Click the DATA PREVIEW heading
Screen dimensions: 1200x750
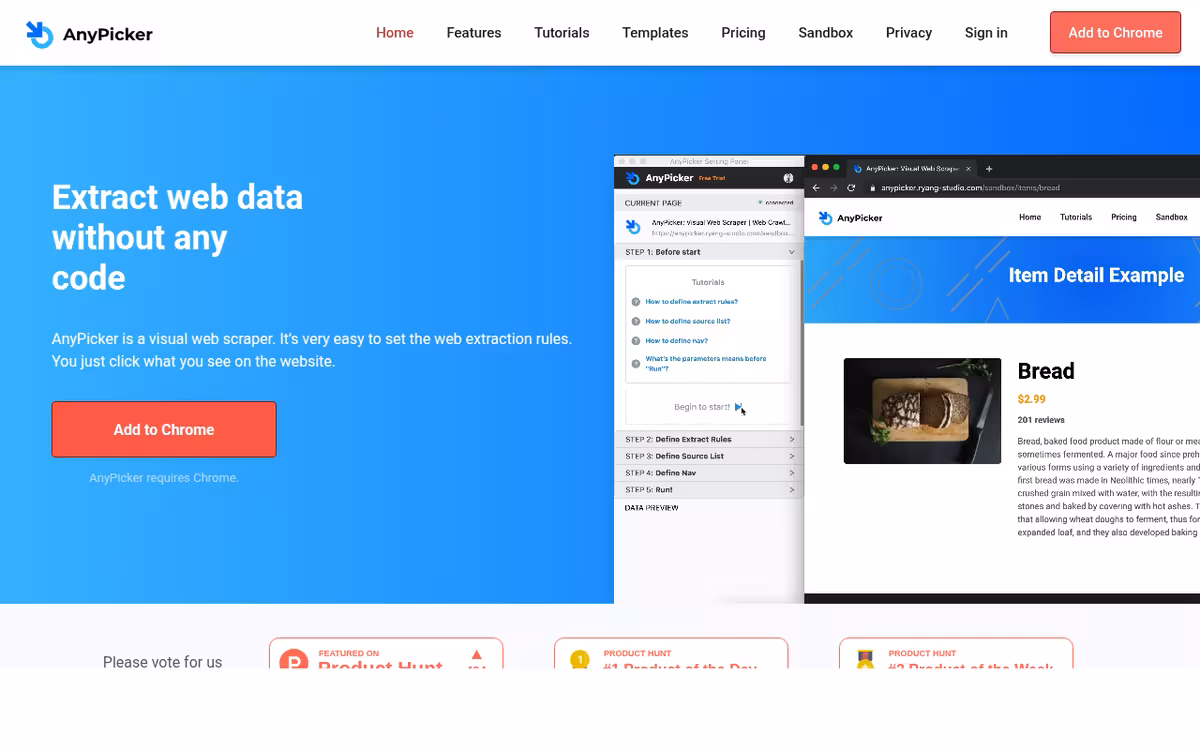point(652,508)
